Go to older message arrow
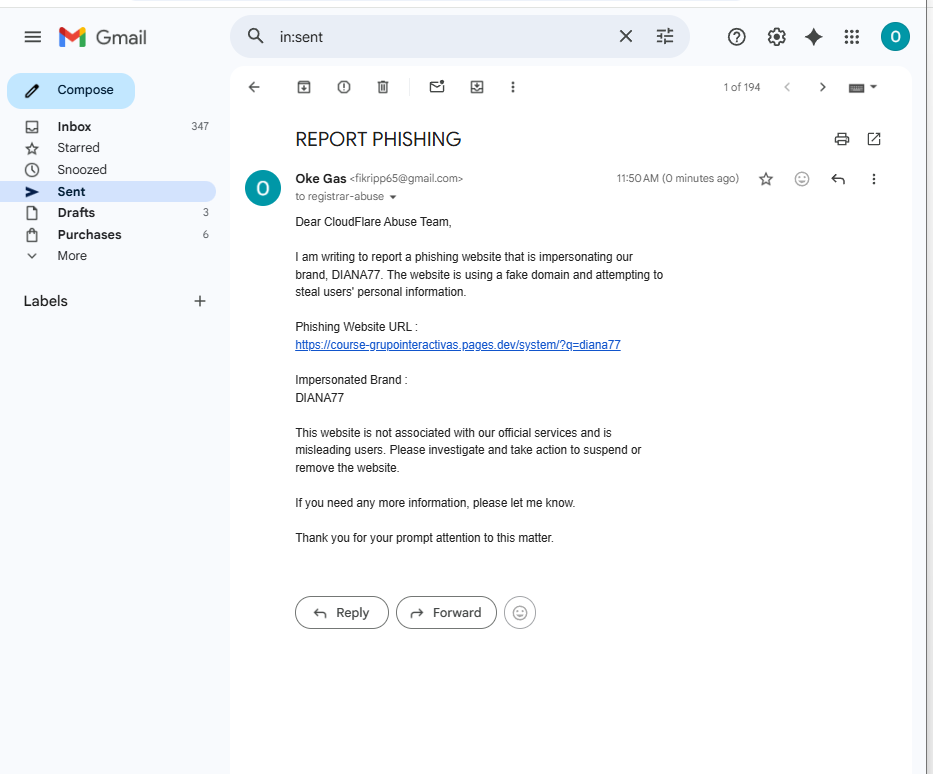 pyautogui.click(x=822, y=87)
